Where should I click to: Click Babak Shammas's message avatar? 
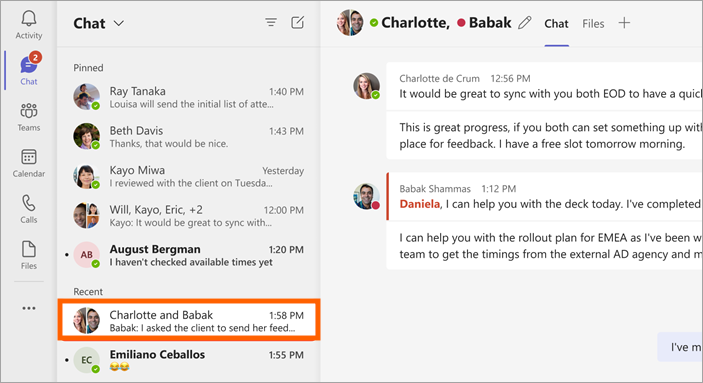366,196
